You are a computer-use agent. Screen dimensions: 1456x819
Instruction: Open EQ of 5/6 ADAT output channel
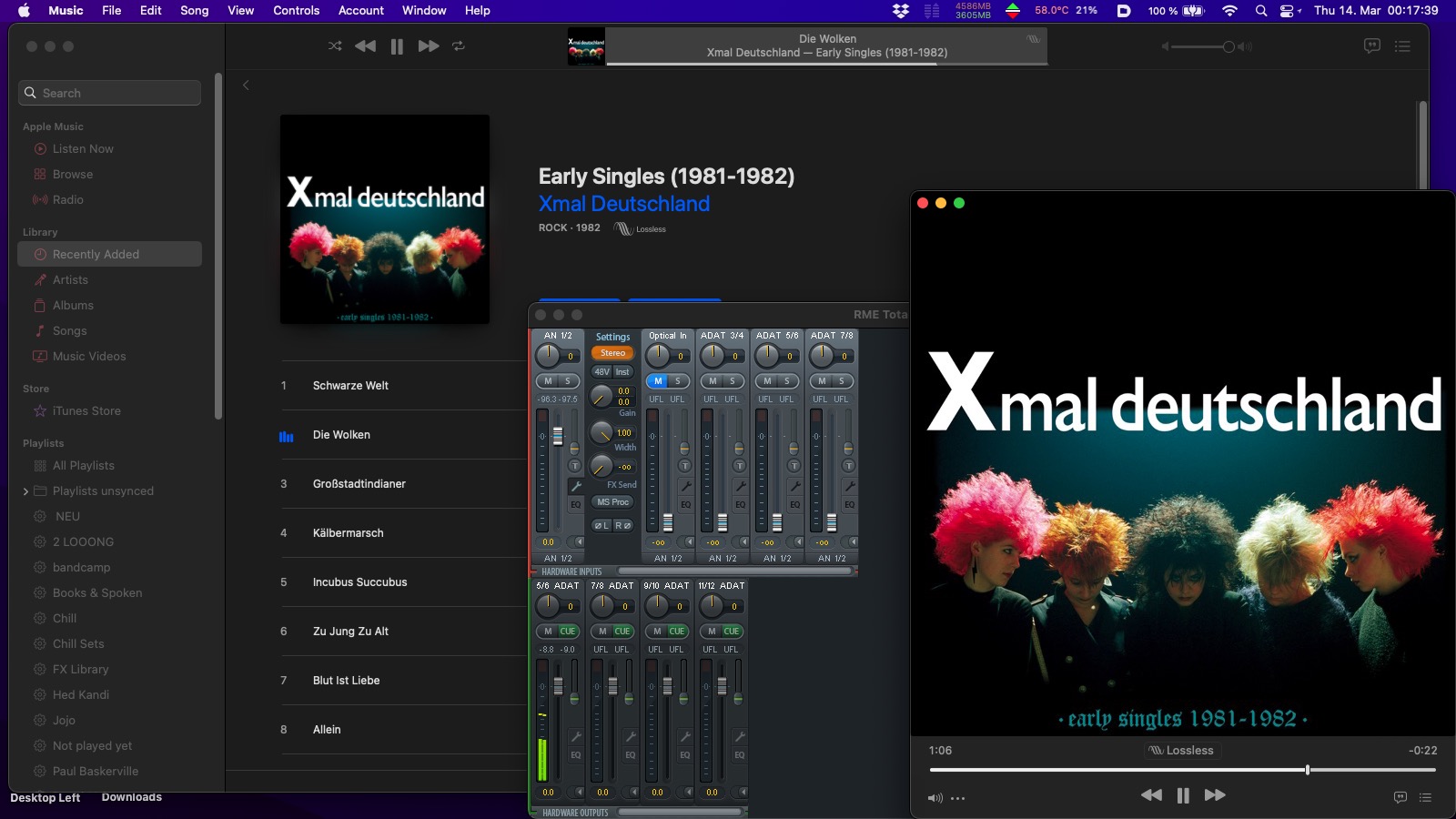(575, 754)
